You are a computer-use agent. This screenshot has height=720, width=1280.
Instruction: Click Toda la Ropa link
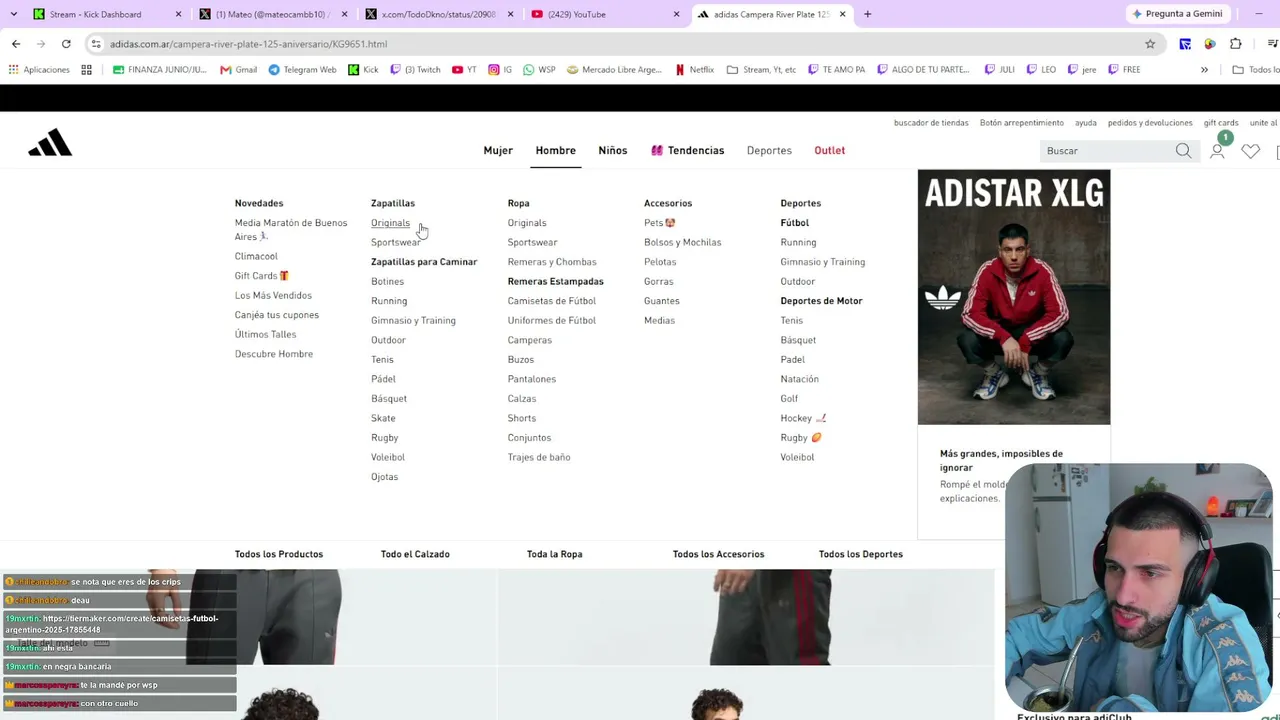click(555, 554)
